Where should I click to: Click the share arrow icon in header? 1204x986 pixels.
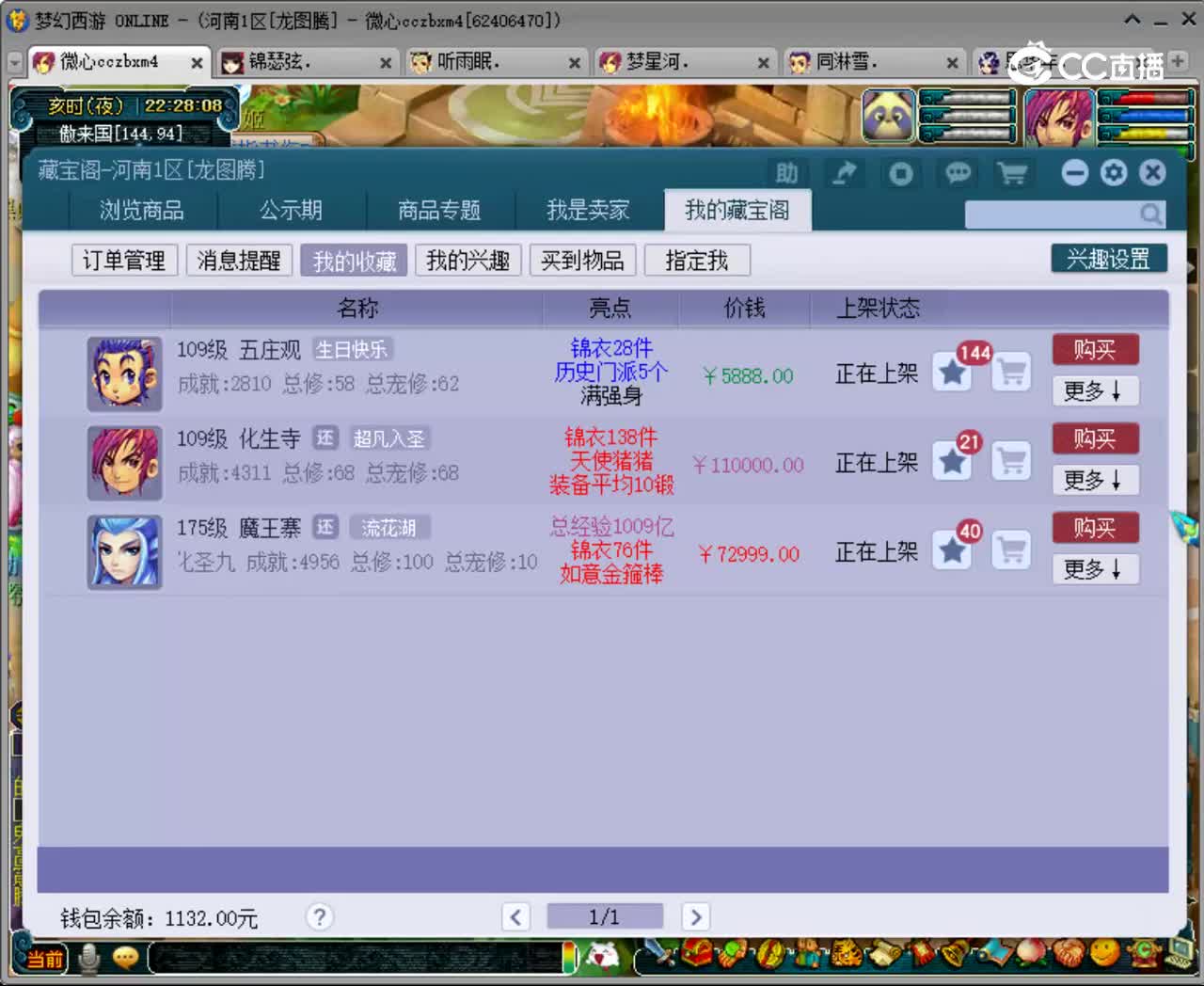tap(844, 173)
